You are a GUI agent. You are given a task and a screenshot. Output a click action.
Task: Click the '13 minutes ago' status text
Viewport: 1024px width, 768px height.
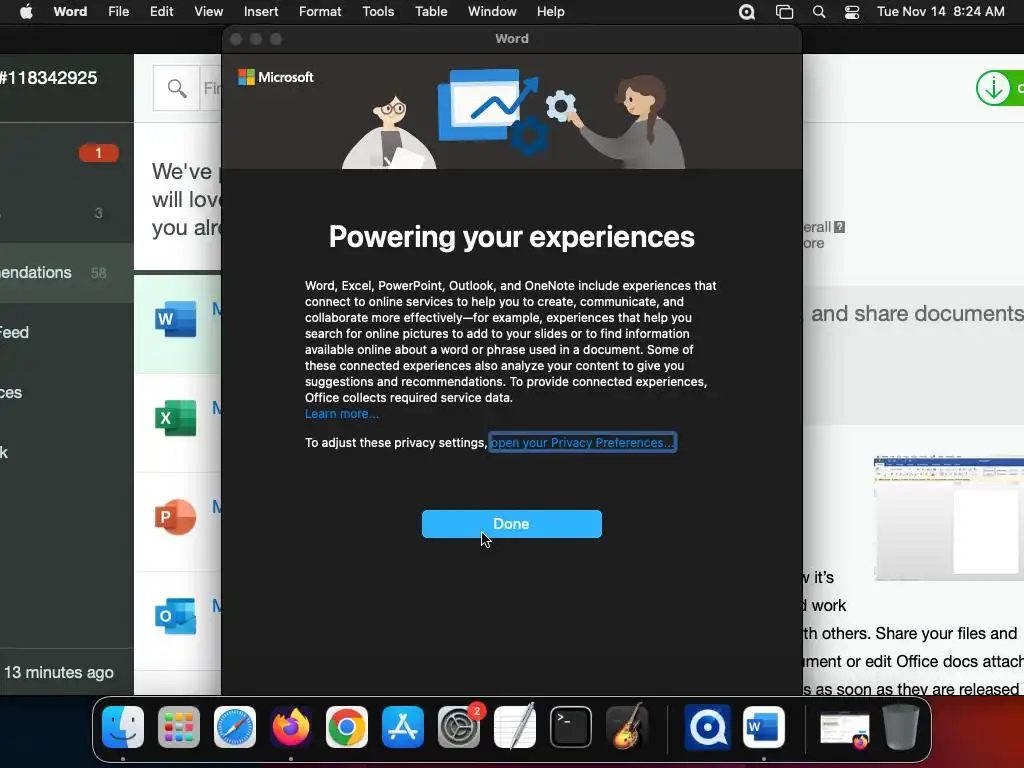pyautogui.click(x=59, y=672)
